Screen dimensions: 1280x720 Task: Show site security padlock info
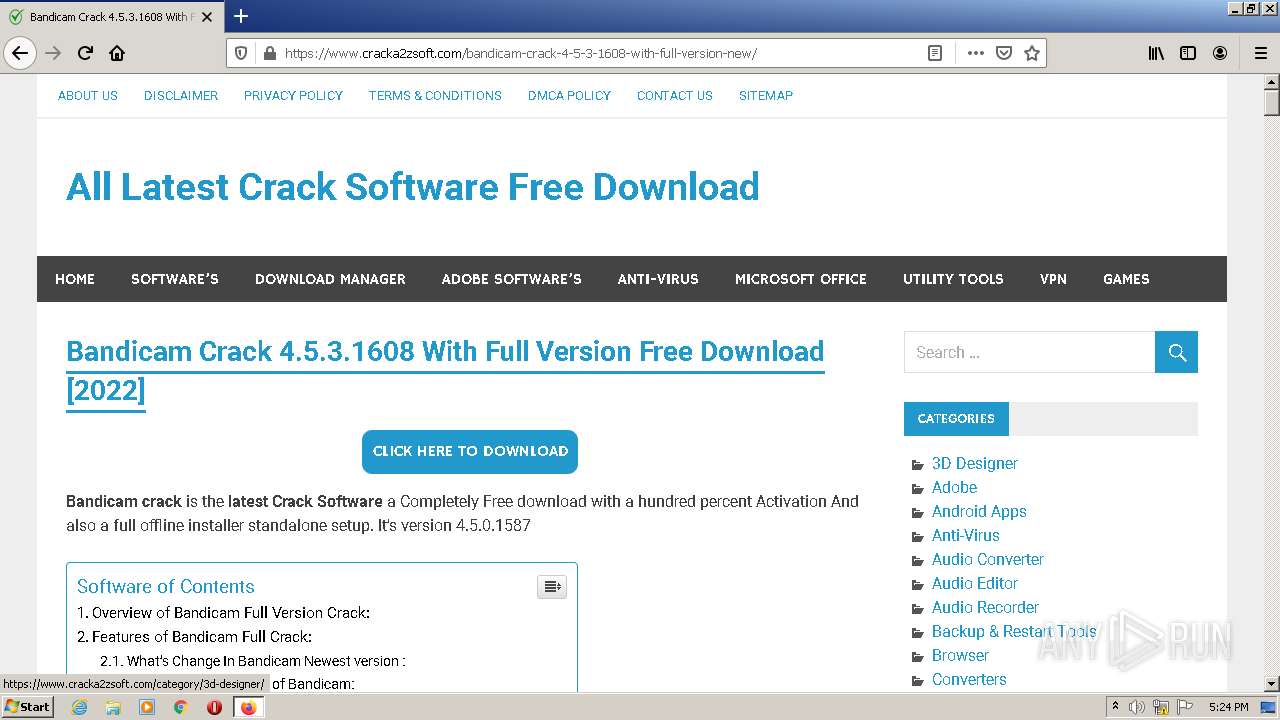click(268, 53)
